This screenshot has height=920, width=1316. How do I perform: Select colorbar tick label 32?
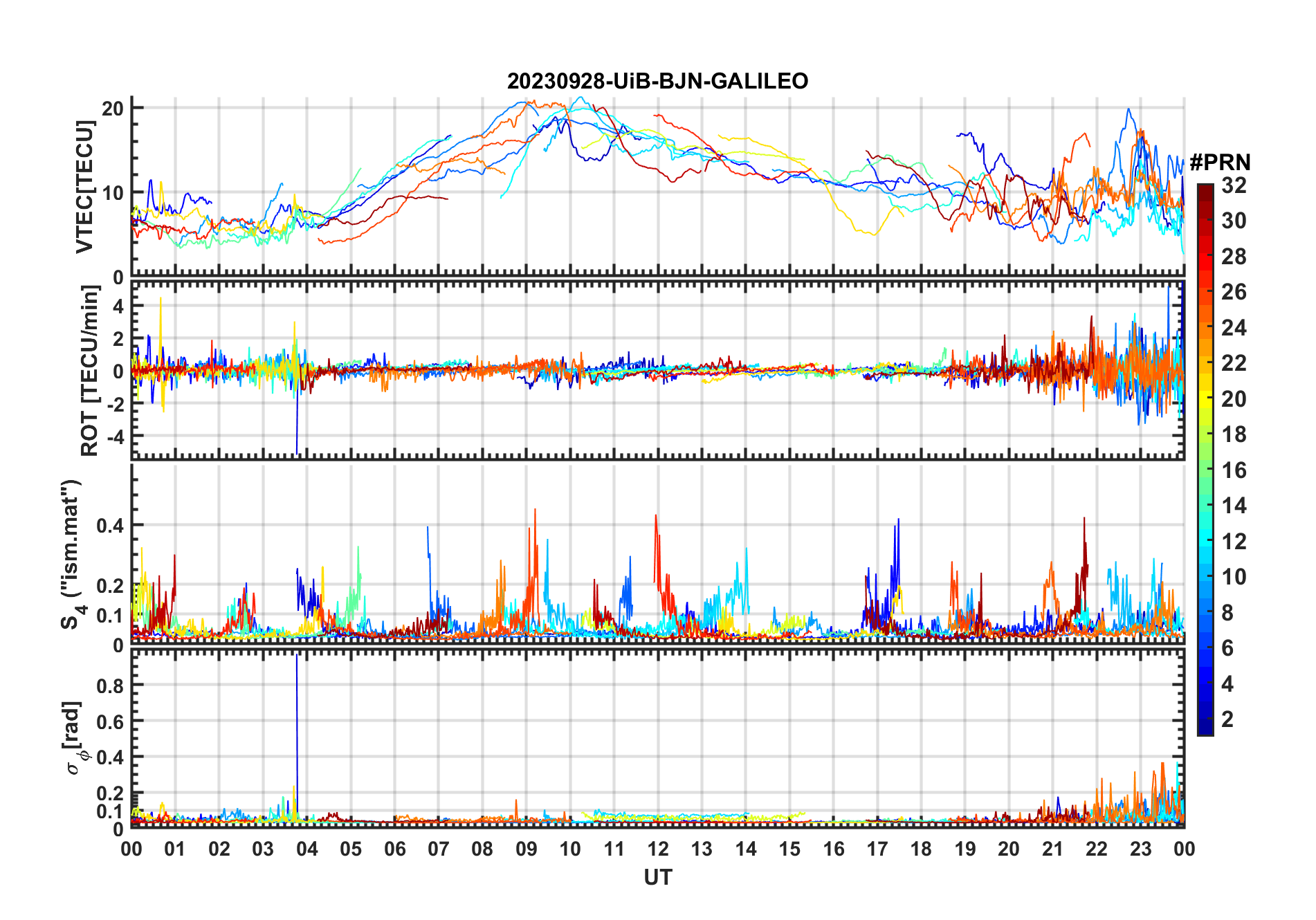tap(1234, 185)
